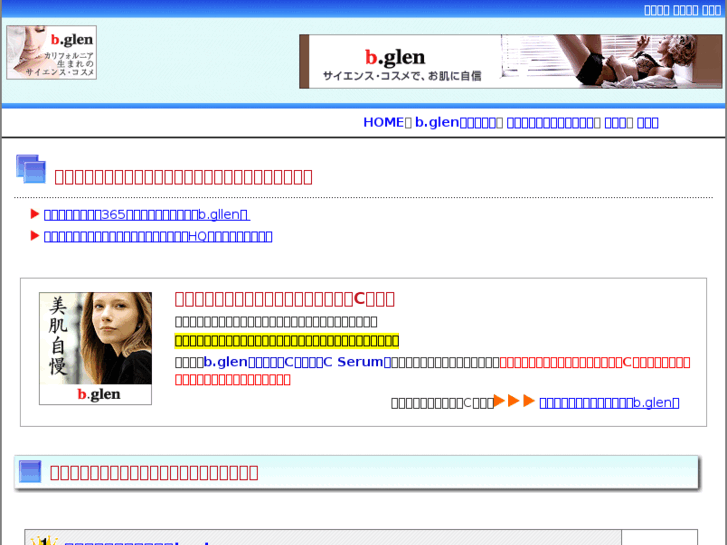Click the 美肌自慢 b.glen woman portrait image
Viewport: 727px width, 545px height.
click(96, 348)
